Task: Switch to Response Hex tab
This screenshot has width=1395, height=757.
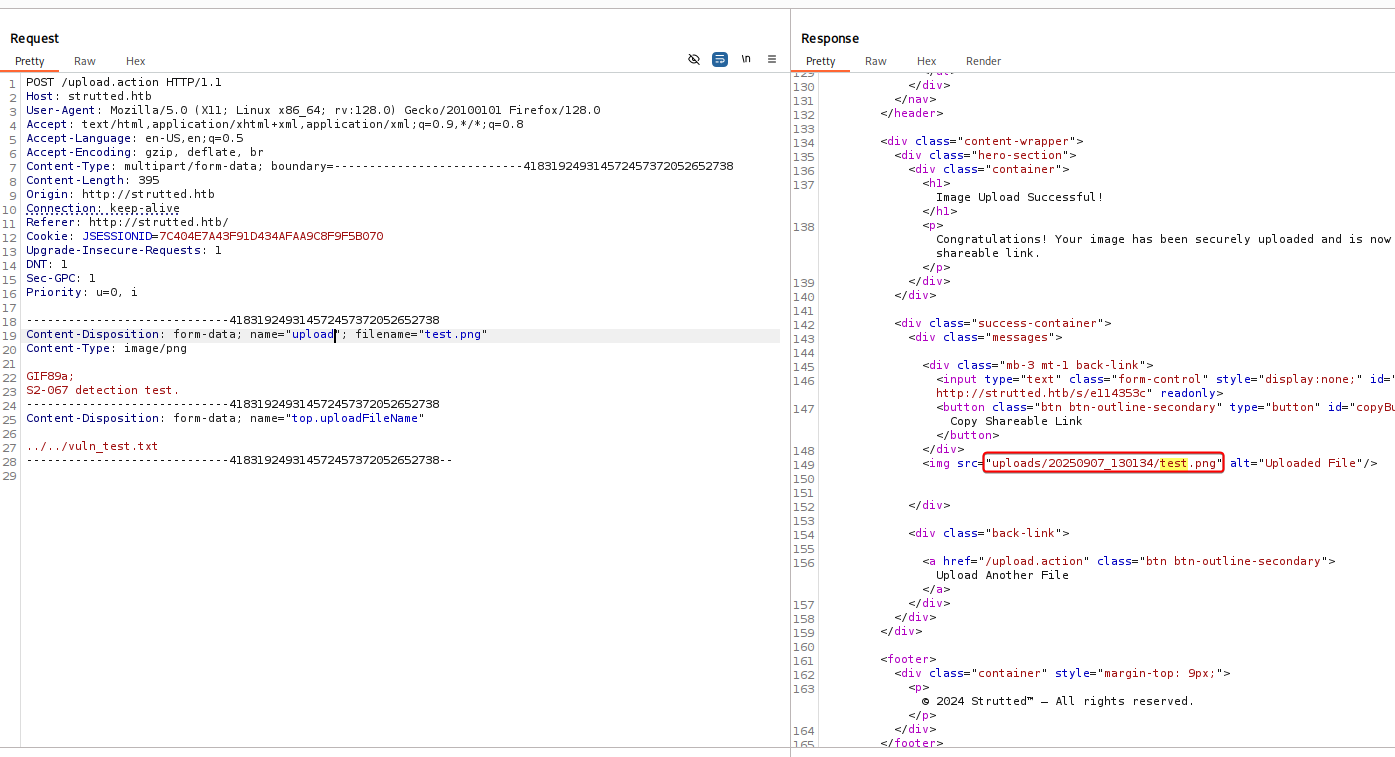Action: pos(927,61)
